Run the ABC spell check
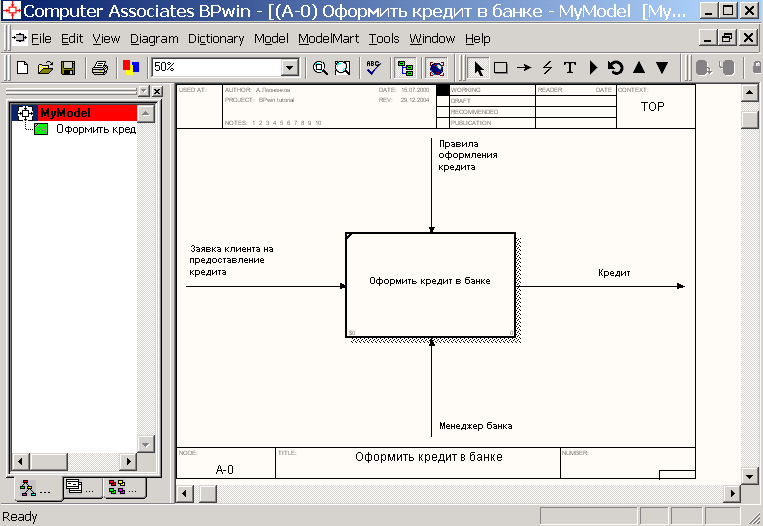This screenshot has width=763, height=526. click(374, 68)
